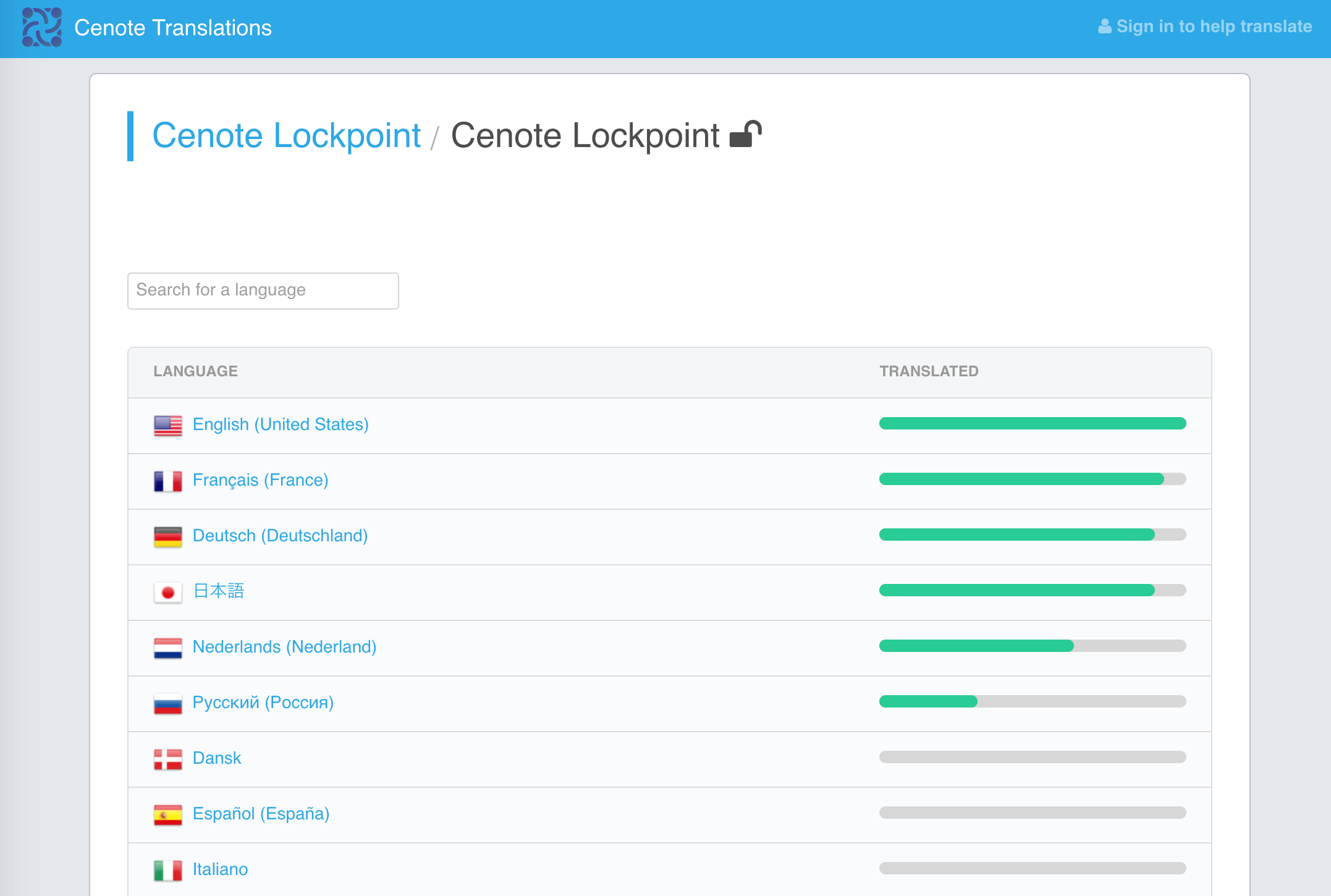Click Sign in to help translate
The width and height of the screenshot is (1331, 896).
click(1214, 27)
